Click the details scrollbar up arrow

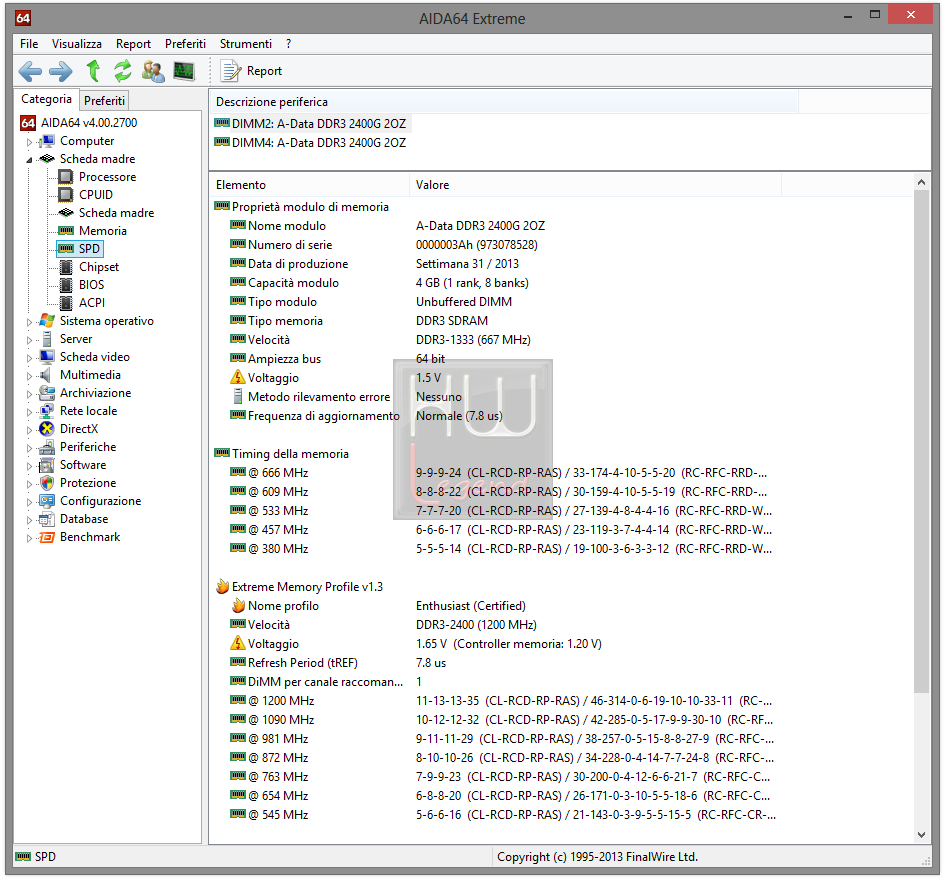pyautogui.click(x=921, y=182)
